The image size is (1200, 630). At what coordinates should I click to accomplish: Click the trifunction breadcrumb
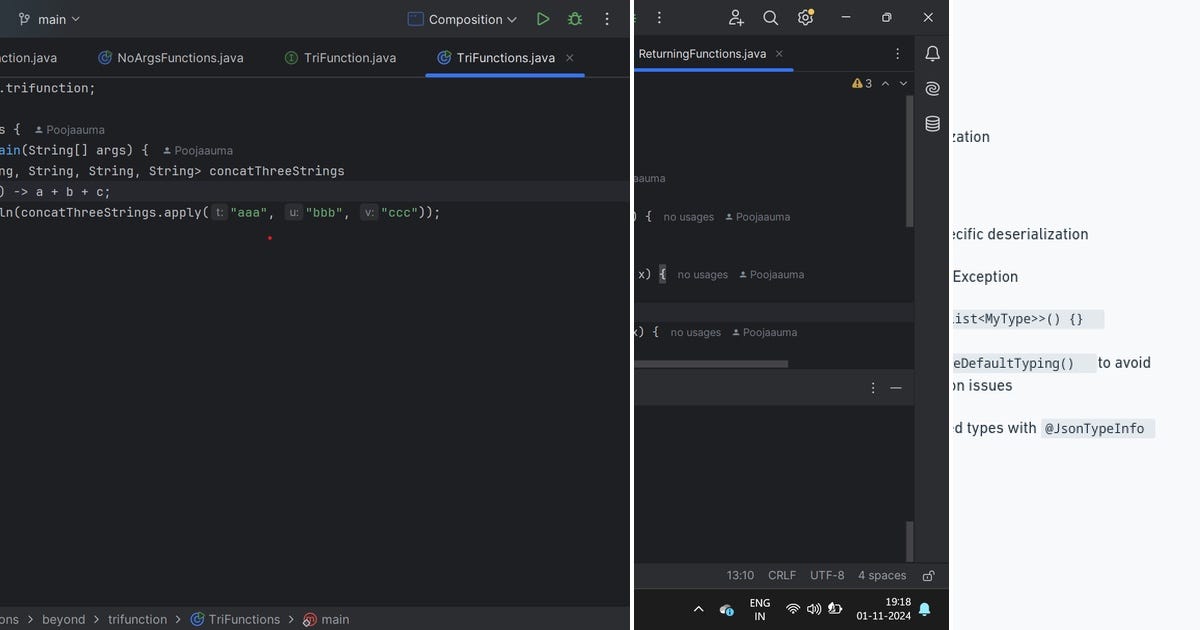[137, 619]
